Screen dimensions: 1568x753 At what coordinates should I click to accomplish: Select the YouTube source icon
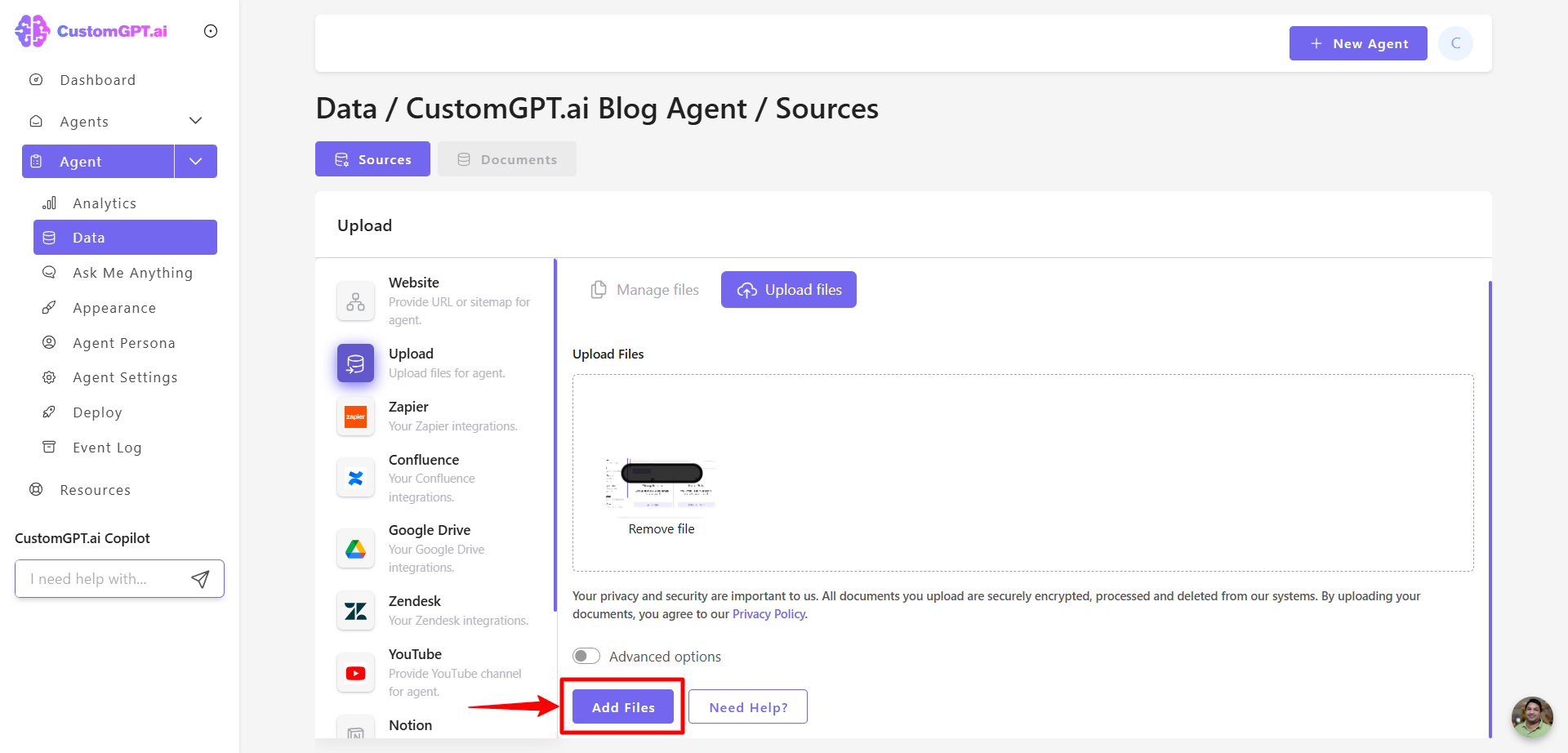[x=355, y=673]
